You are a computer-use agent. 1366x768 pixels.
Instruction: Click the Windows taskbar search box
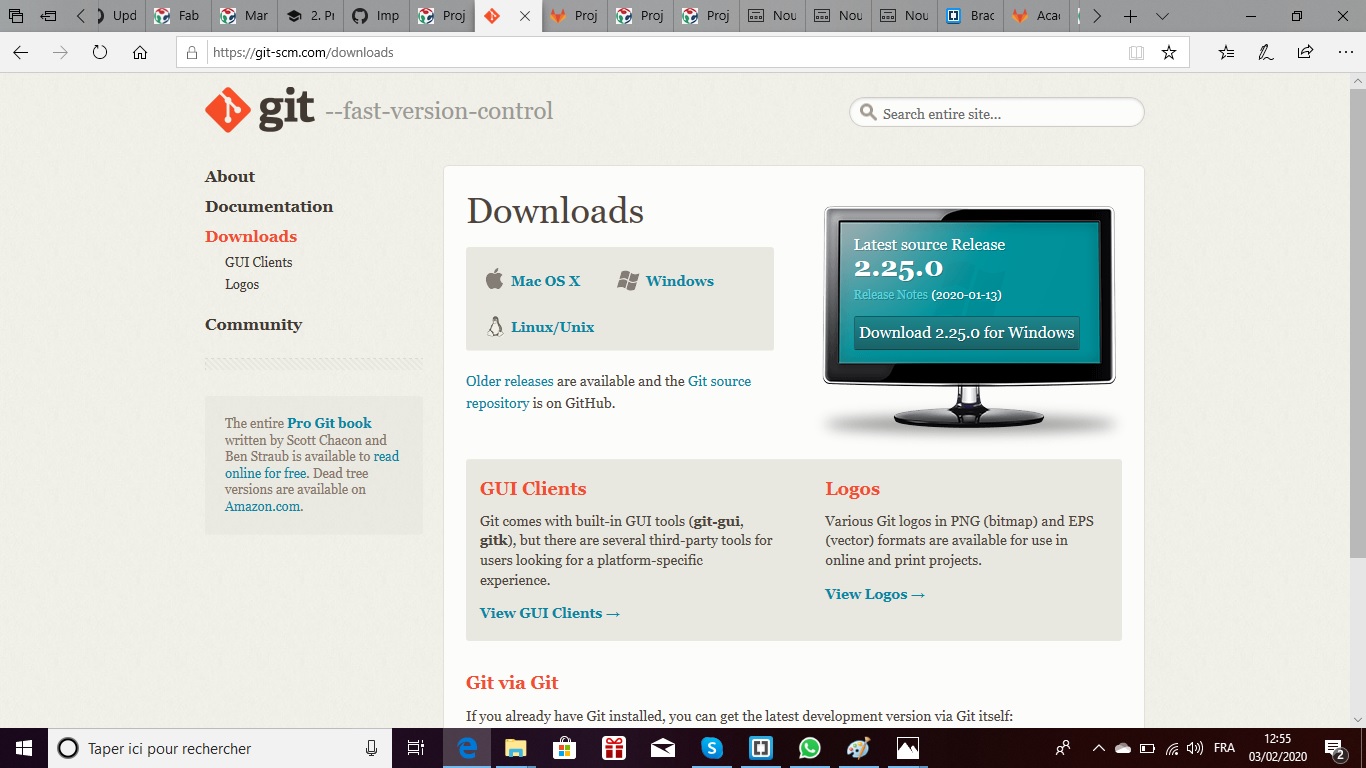219,748
